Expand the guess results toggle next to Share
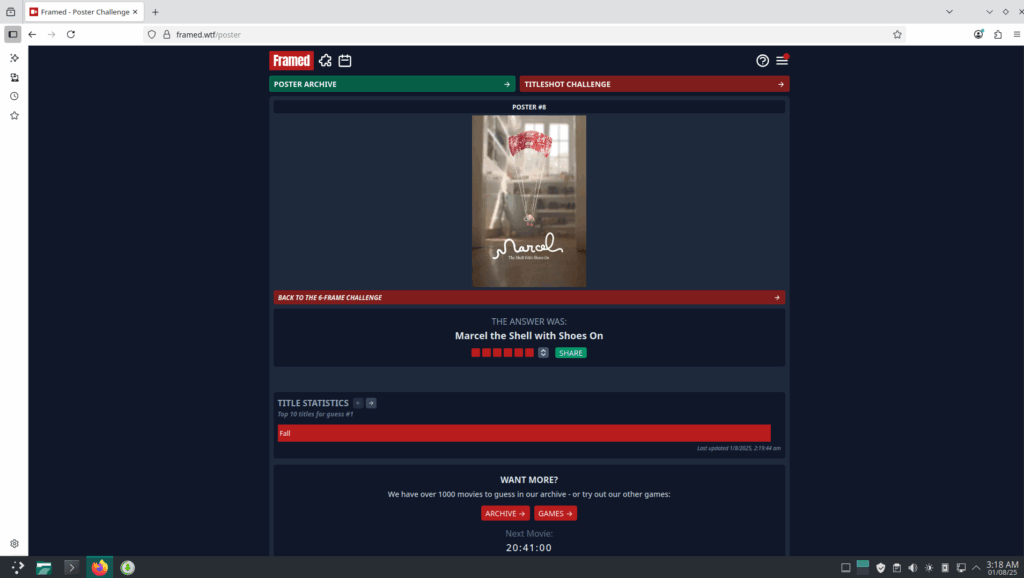The image size is (1024, 578). (x=543, y=353)
